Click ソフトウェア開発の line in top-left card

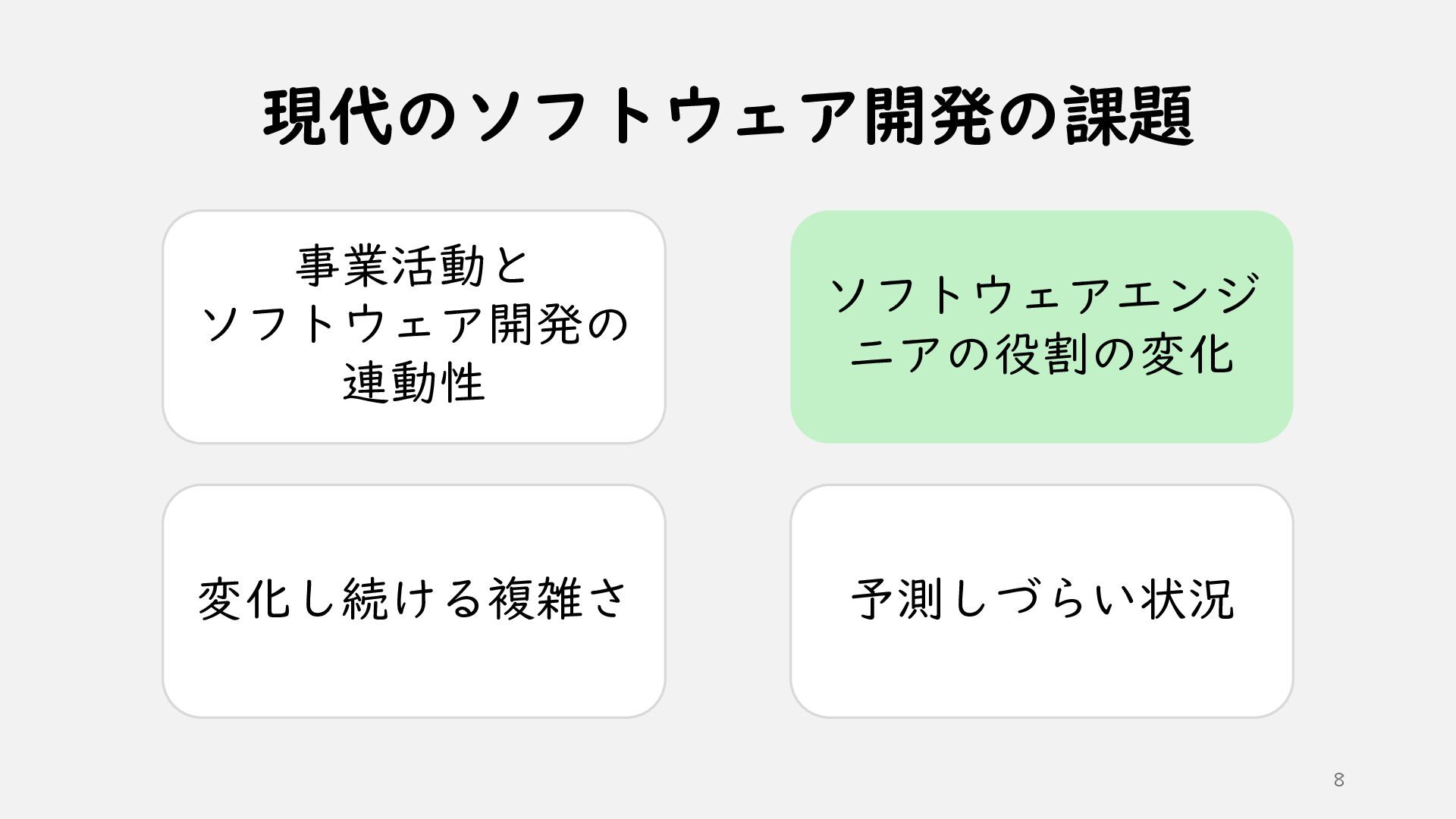click(414, 324)
